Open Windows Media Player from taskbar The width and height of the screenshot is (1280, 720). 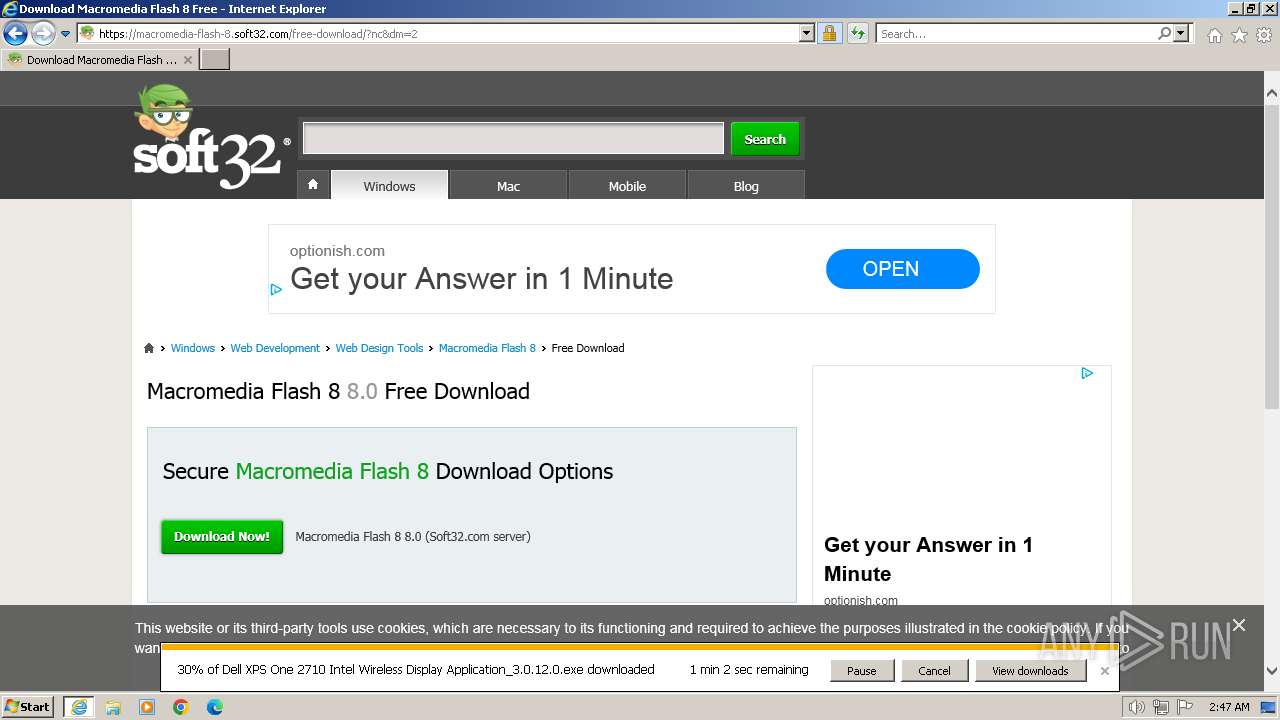pyautogui.click(x=147, y=707)
